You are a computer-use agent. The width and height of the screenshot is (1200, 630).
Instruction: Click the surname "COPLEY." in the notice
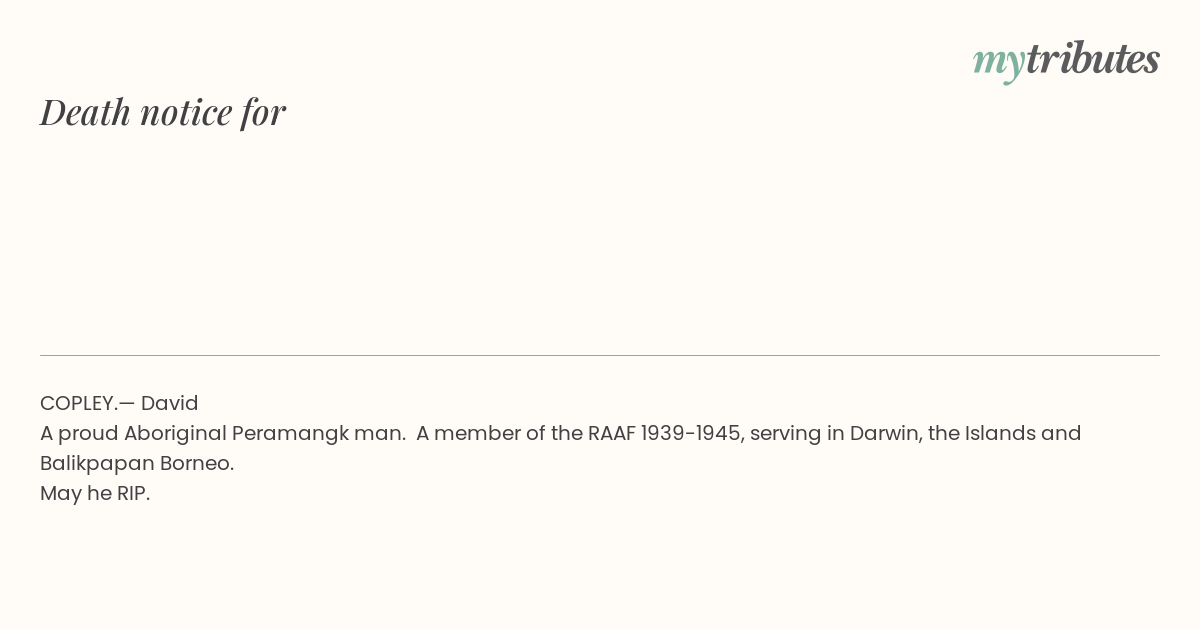tap(77, 403)
